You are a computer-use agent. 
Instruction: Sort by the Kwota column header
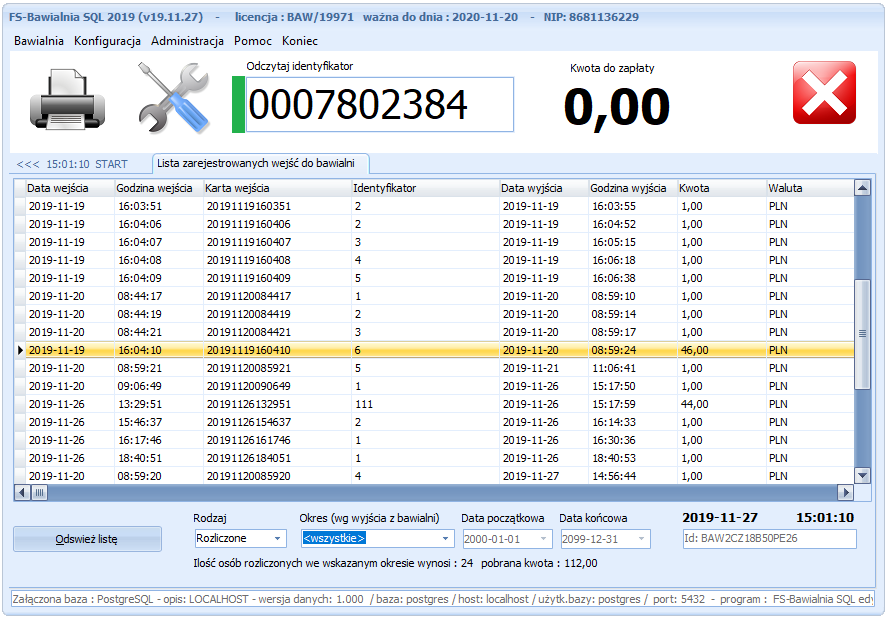pos(722,188)
